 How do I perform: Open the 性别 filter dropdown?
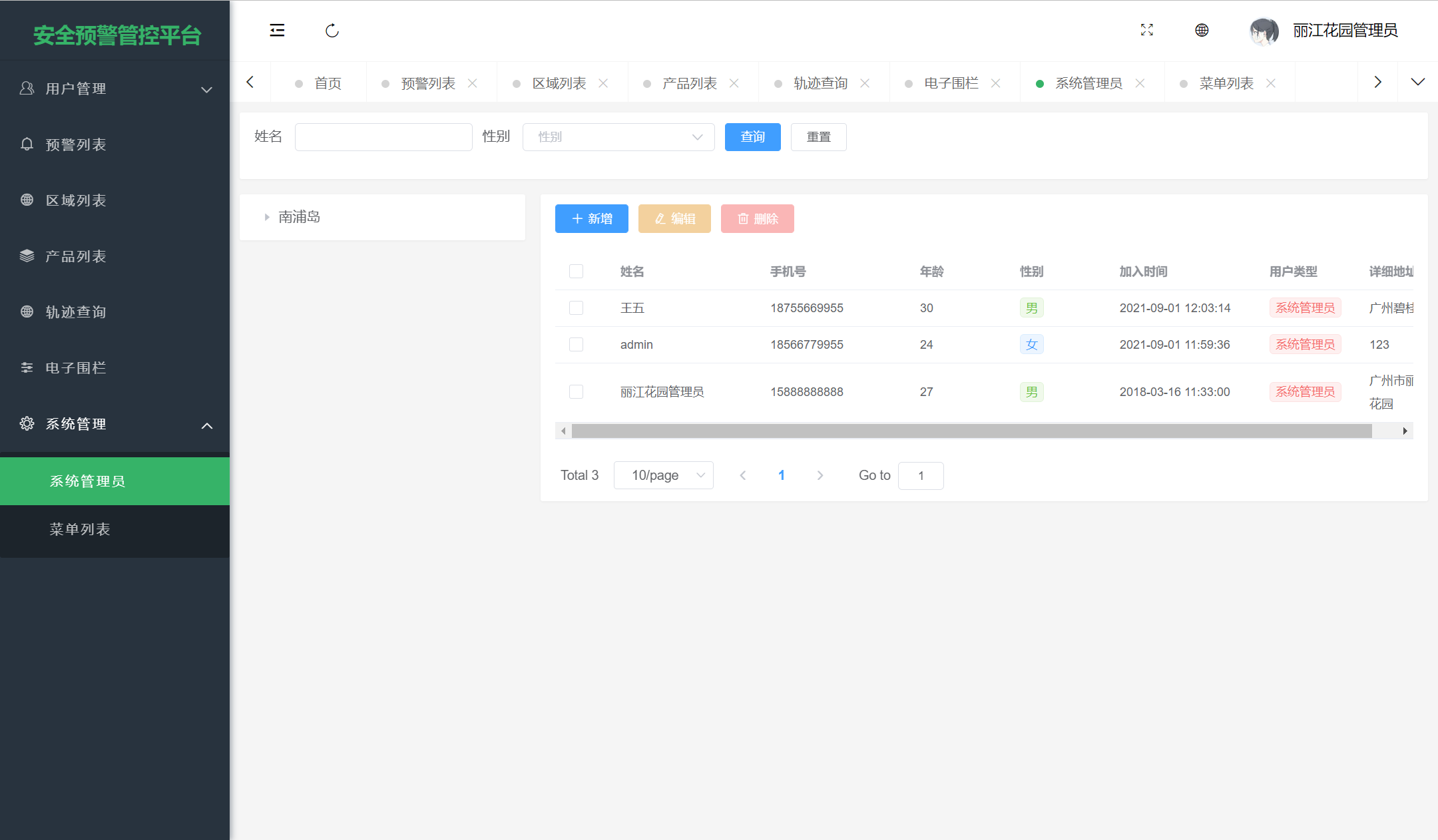618,136
